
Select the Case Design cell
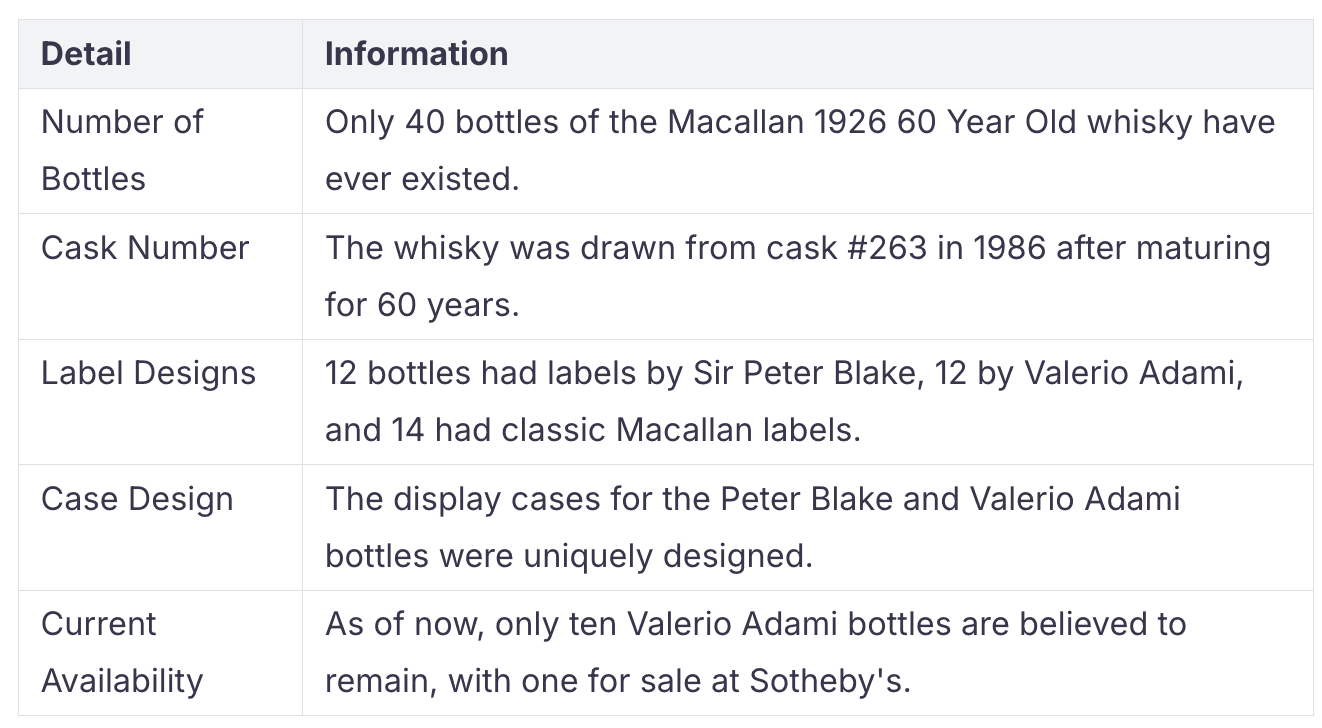click(160, 527)
